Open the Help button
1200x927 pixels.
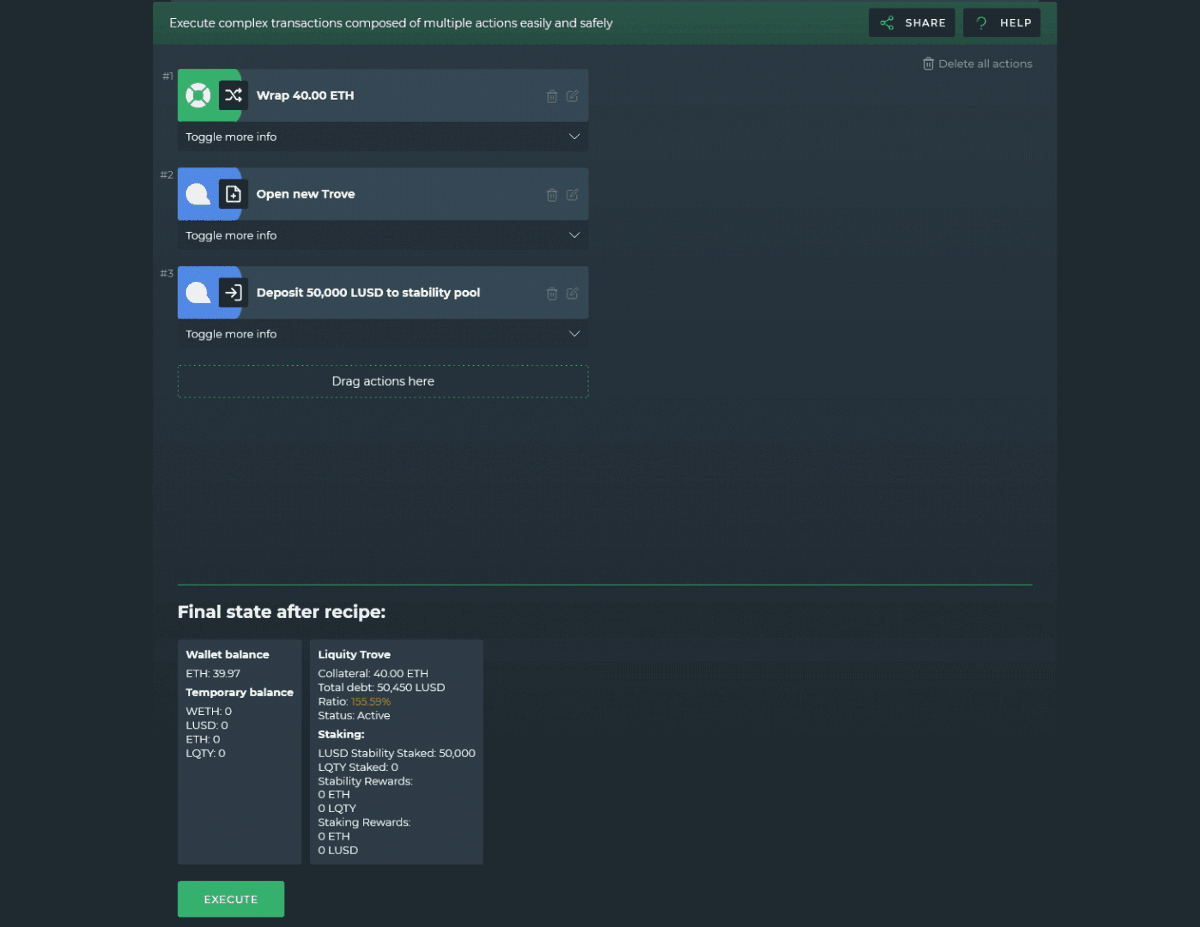click(1002, 23)
